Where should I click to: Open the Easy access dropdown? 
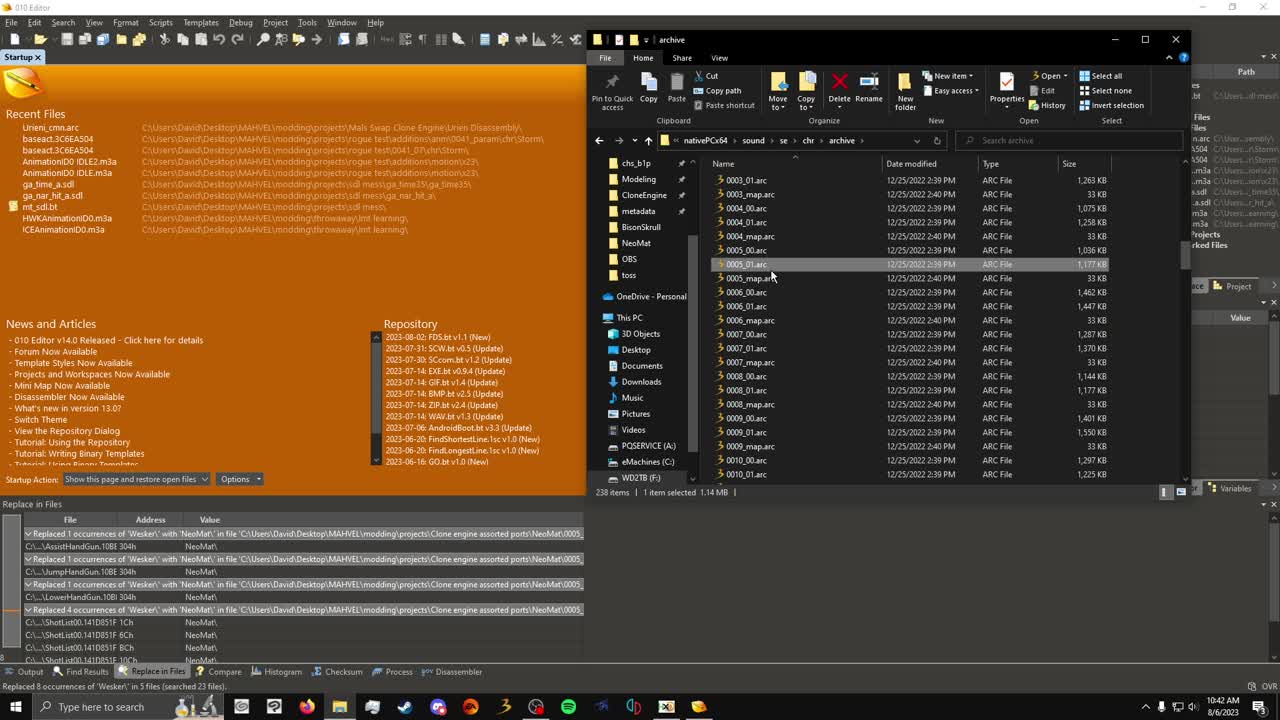pos(951,91)
